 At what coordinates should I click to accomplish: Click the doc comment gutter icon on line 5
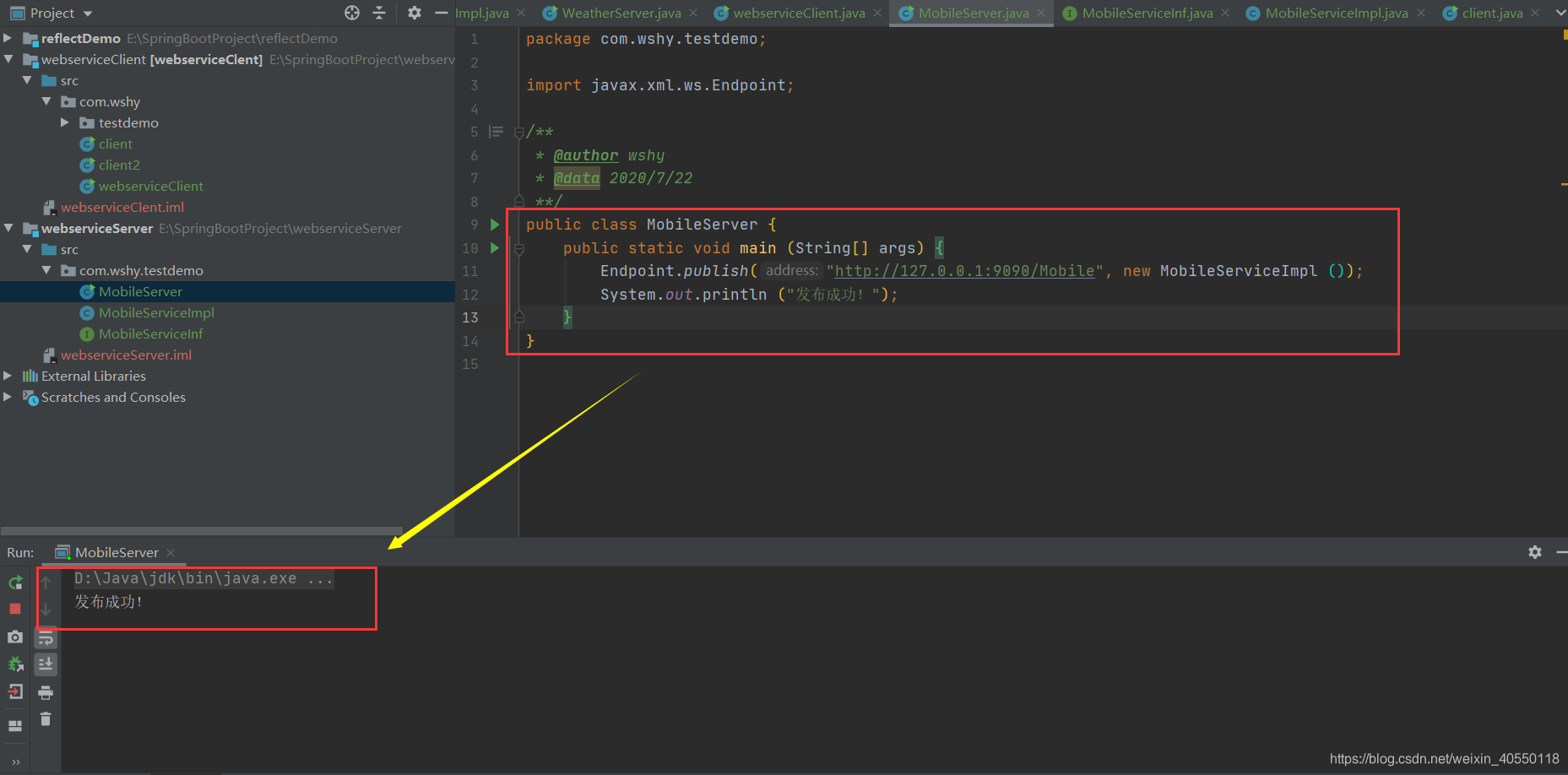tap(496, 132)
